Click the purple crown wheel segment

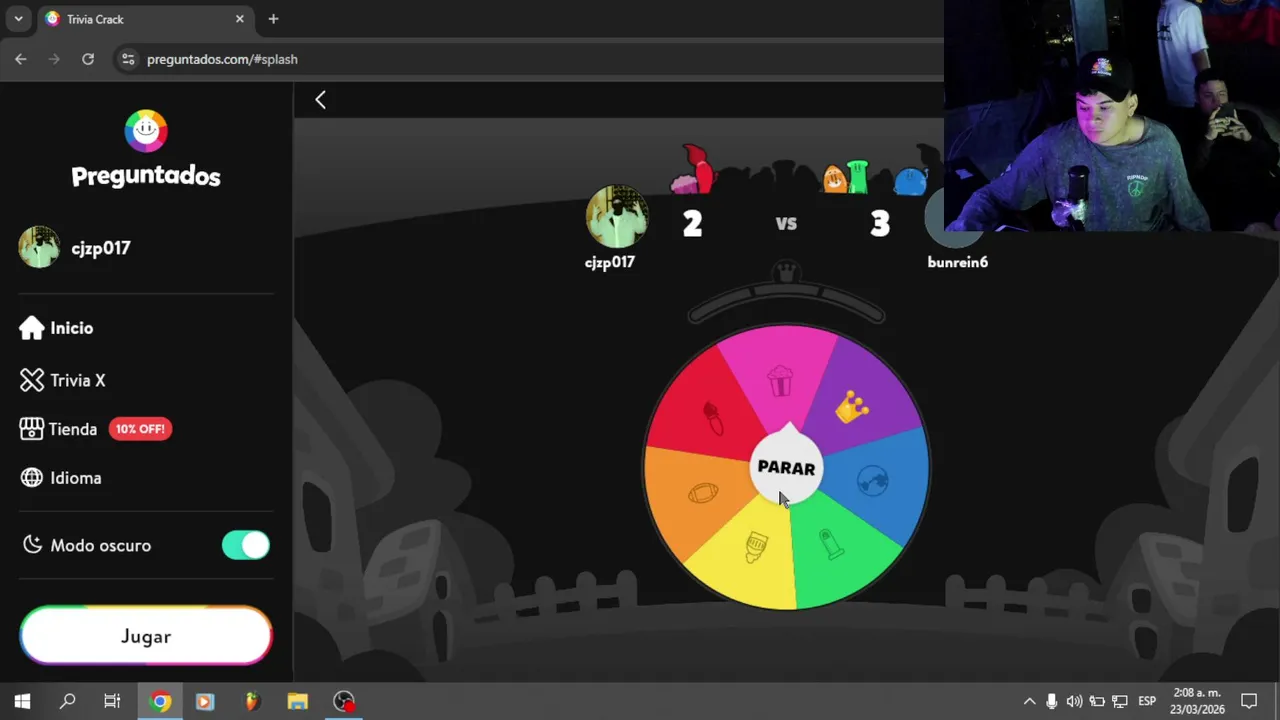(x=852, y=406)
